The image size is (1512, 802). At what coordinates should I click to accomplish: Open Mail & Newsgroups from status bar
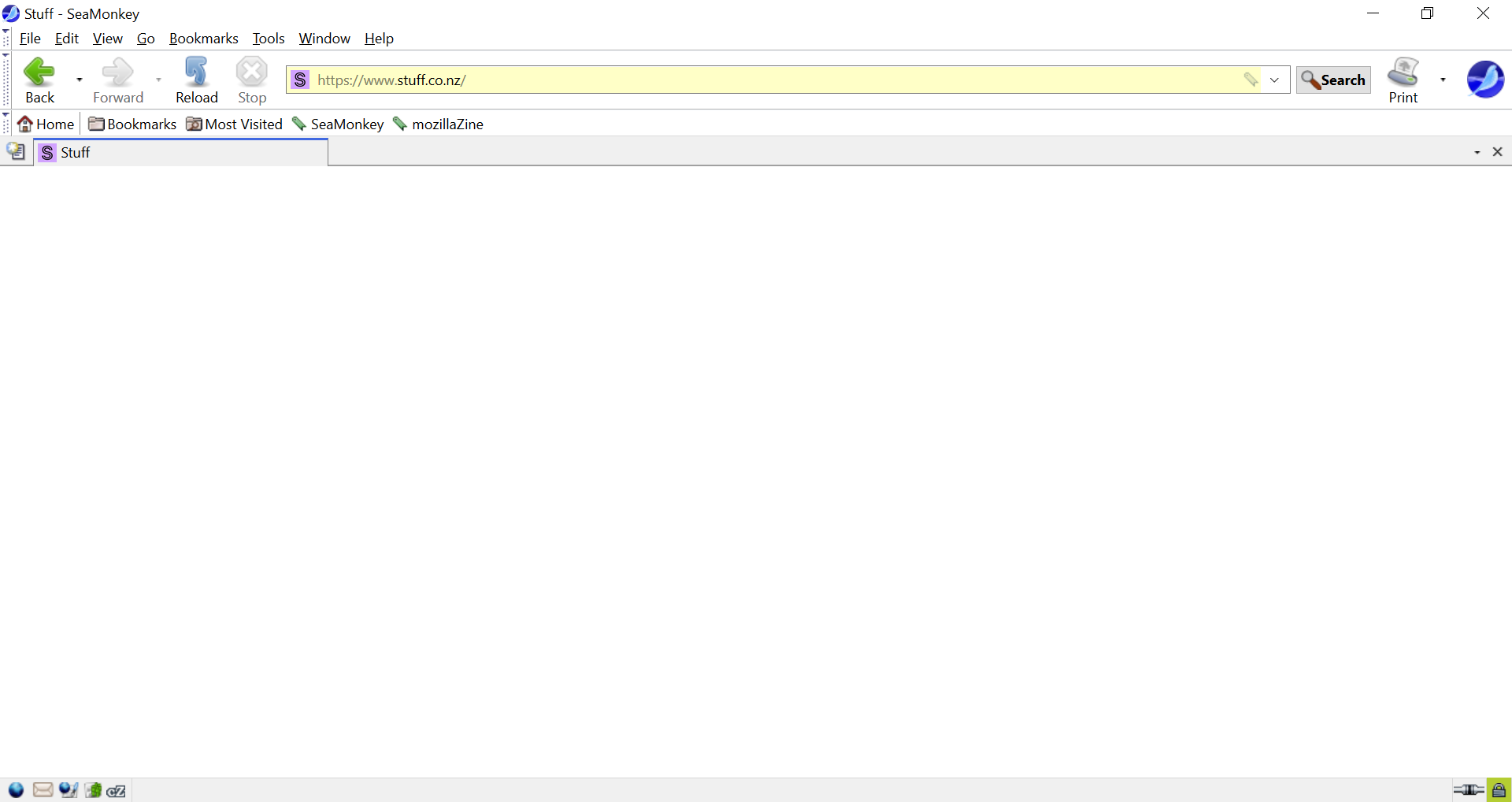[x=43, y=790]
